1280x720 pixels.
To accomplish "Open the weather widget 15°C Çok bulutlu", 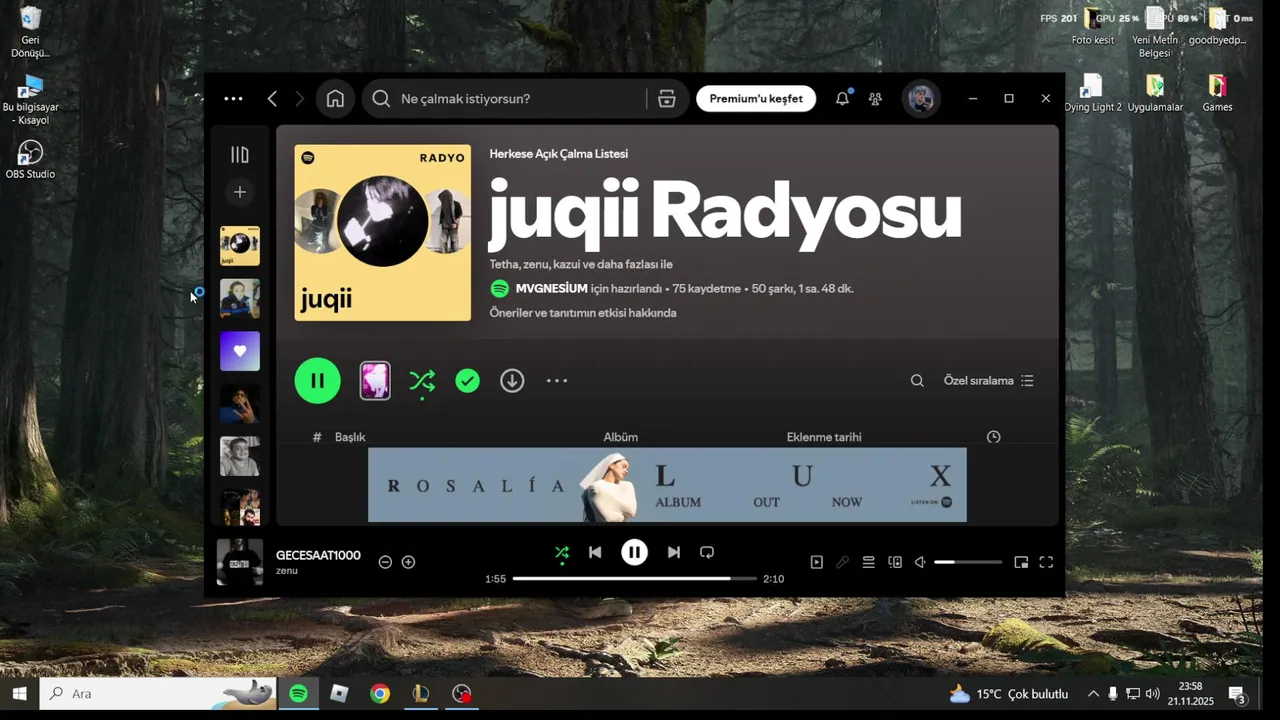I will (1008, 694).
